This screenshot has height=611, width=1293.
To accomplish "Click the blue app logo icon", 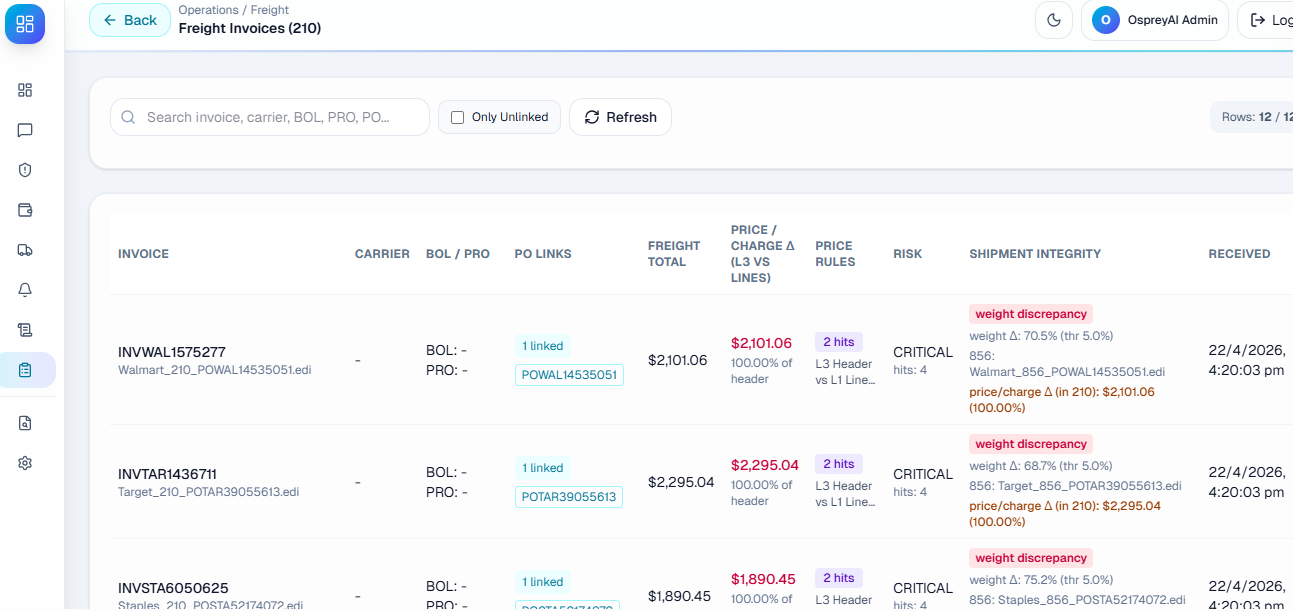I will [25, 24].
